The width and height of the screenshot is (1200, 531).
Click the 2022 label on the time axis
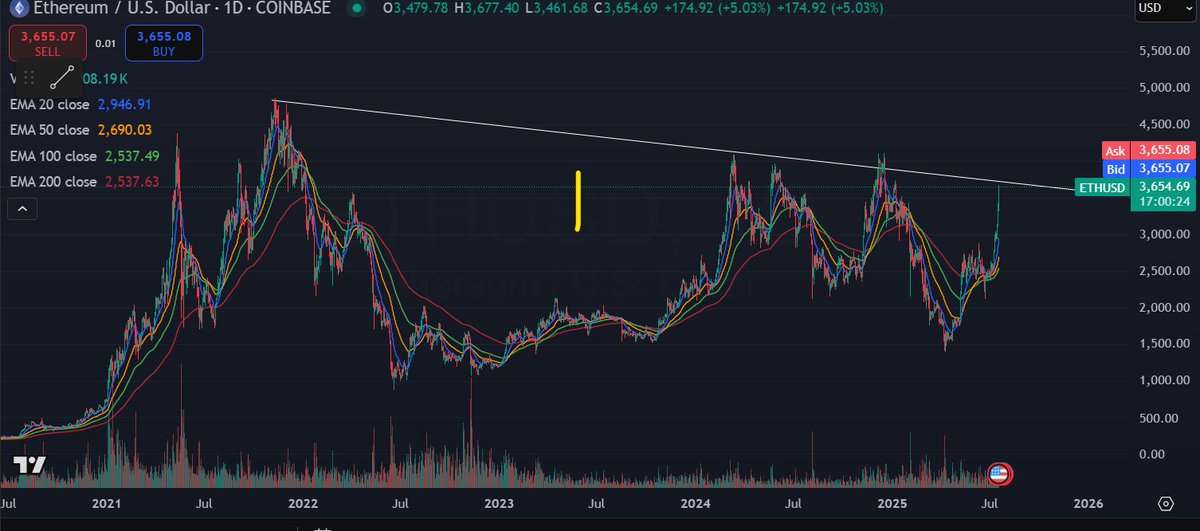click(x=304, y=504)
